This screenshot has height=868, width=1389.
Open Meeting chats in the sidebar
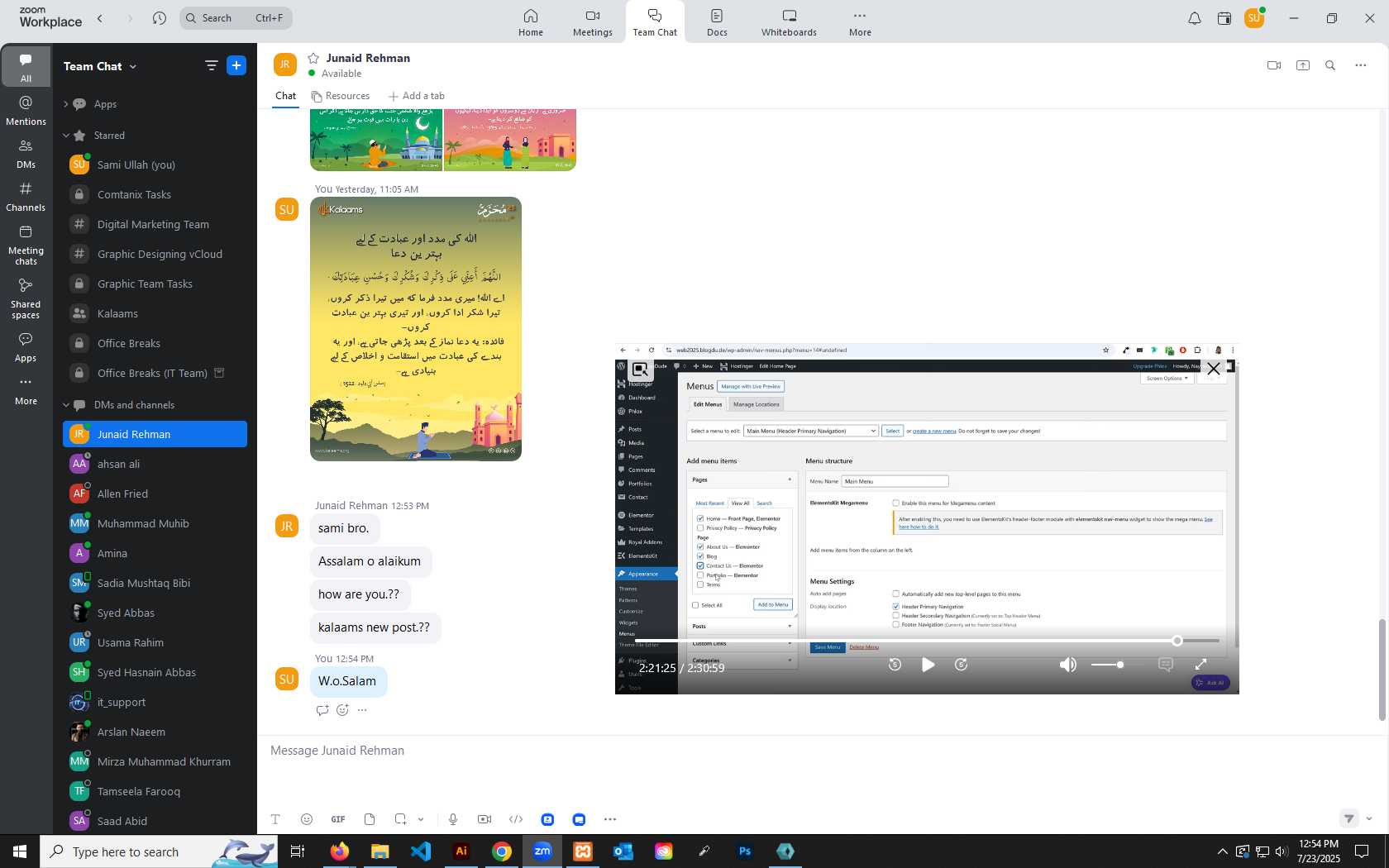click(x=26, y=245)
